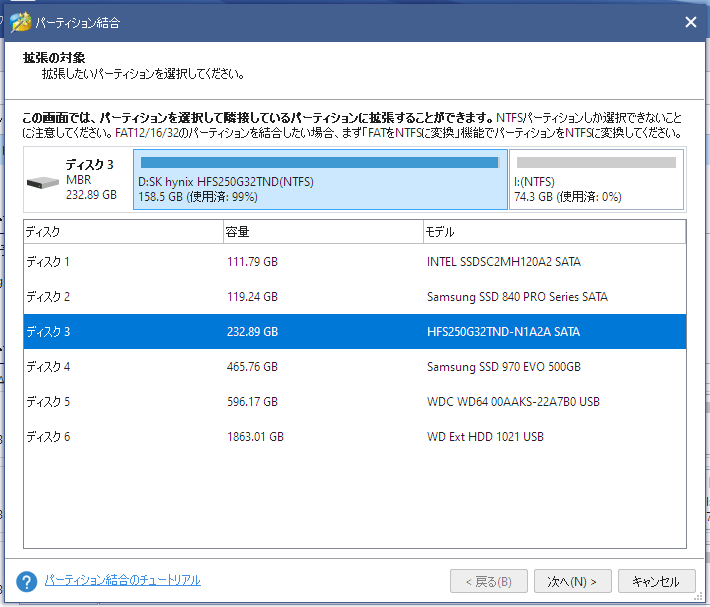The height and width of the screenshot is (607, 710).
Task: Click the < 戻る(B) button
Action: (x=489, y=581)
